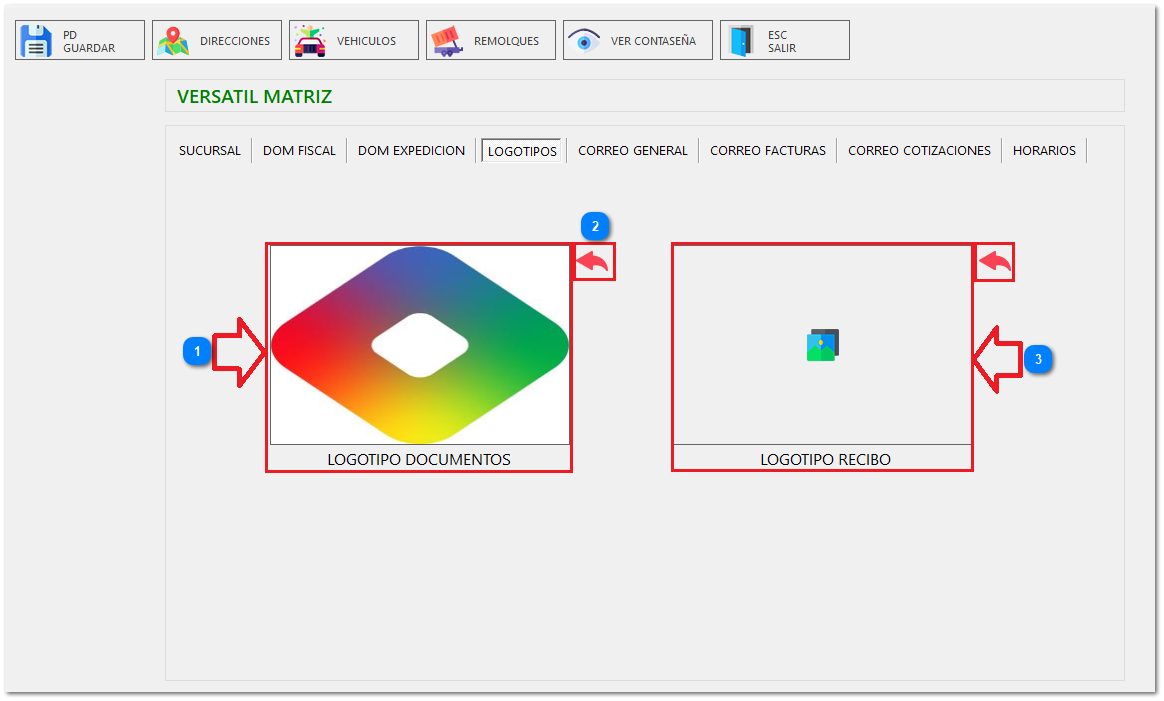Click red undo arrow beside Logotipo Documentos
This screenshot has width=1164, height=701.
tap(593, 263)
